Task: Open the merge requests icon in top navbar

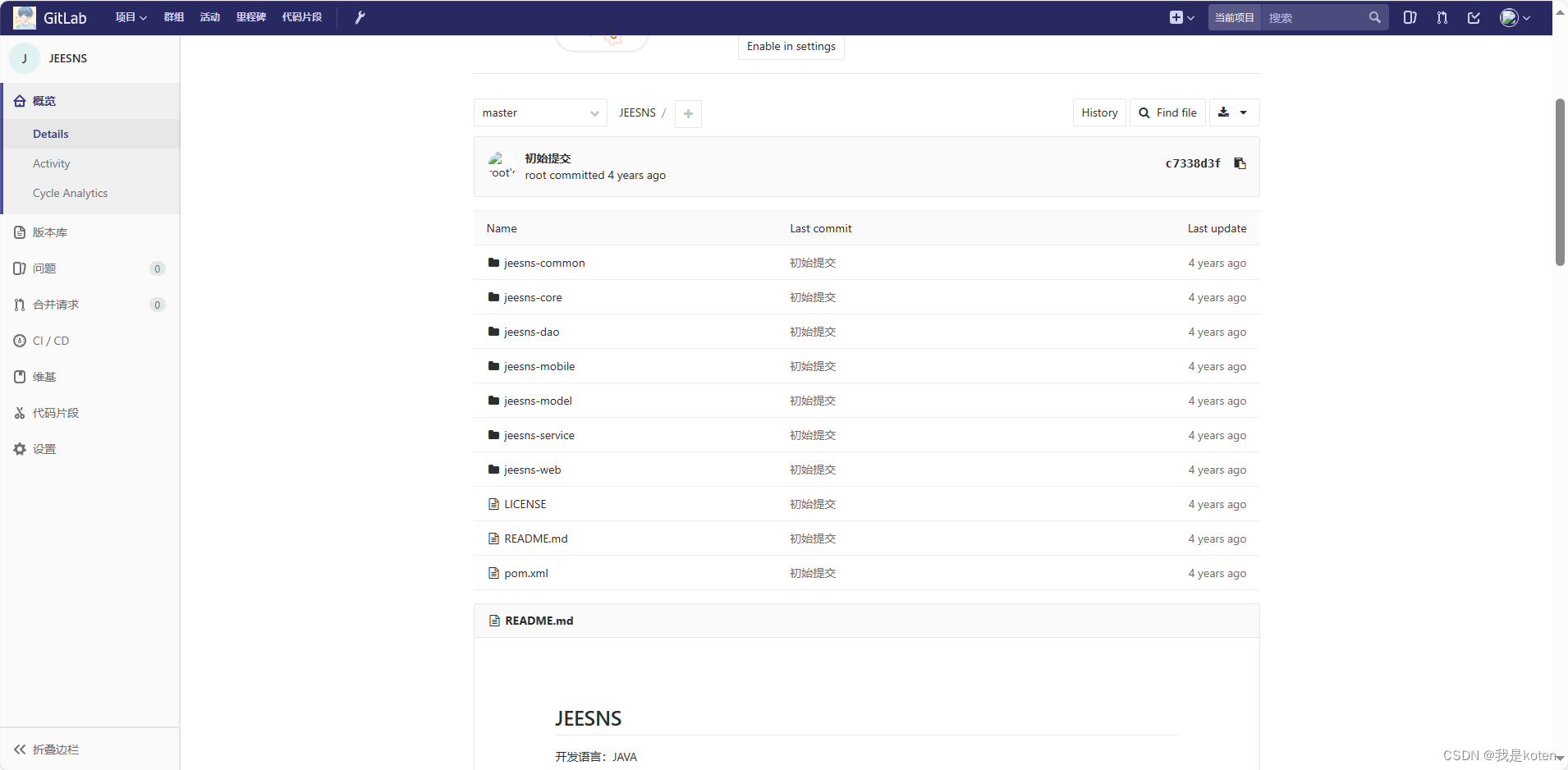Action: (x=1442, y=17)
